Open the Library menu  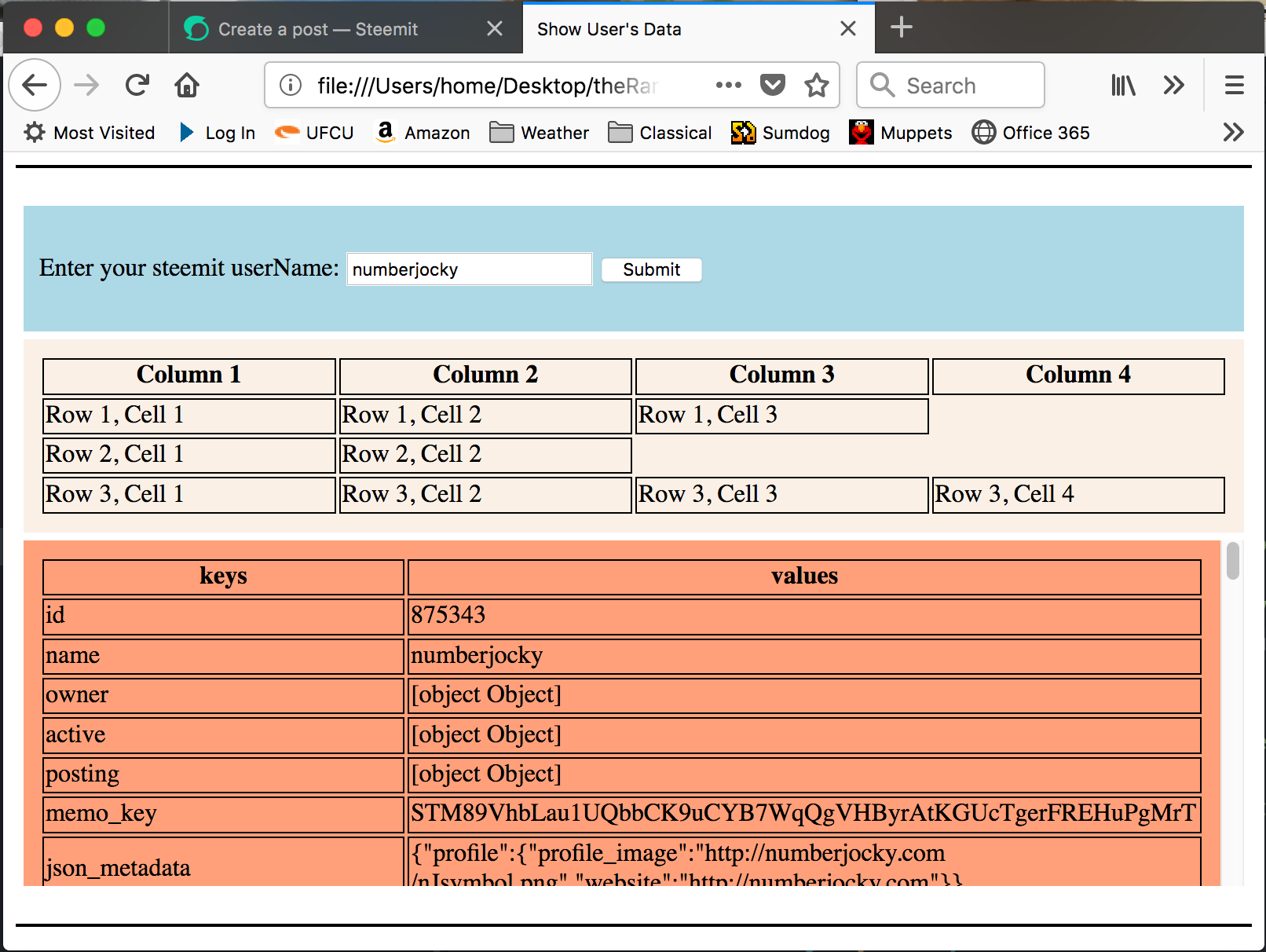(1123, 85)
